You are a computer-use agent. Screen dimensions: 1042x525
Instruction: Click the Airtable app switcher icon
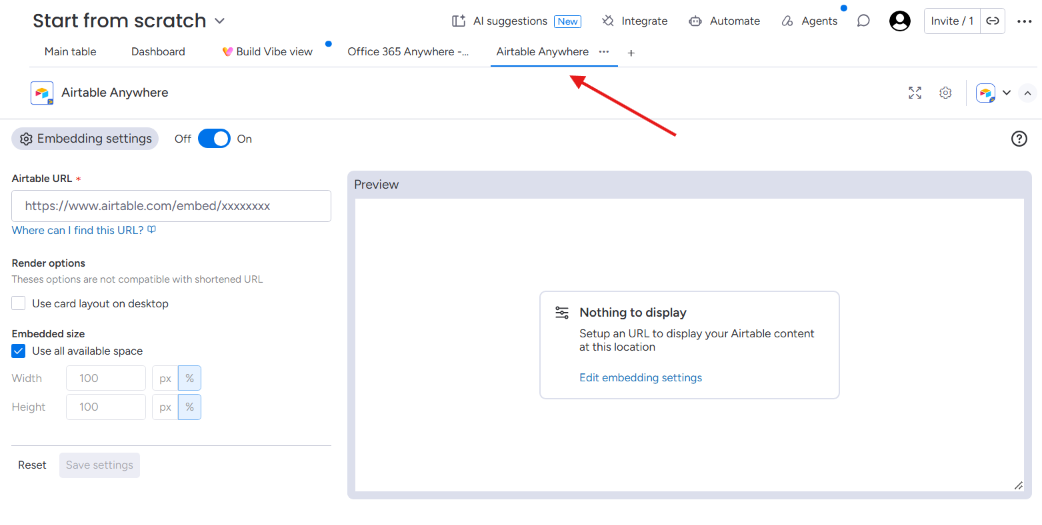point(986,93)
